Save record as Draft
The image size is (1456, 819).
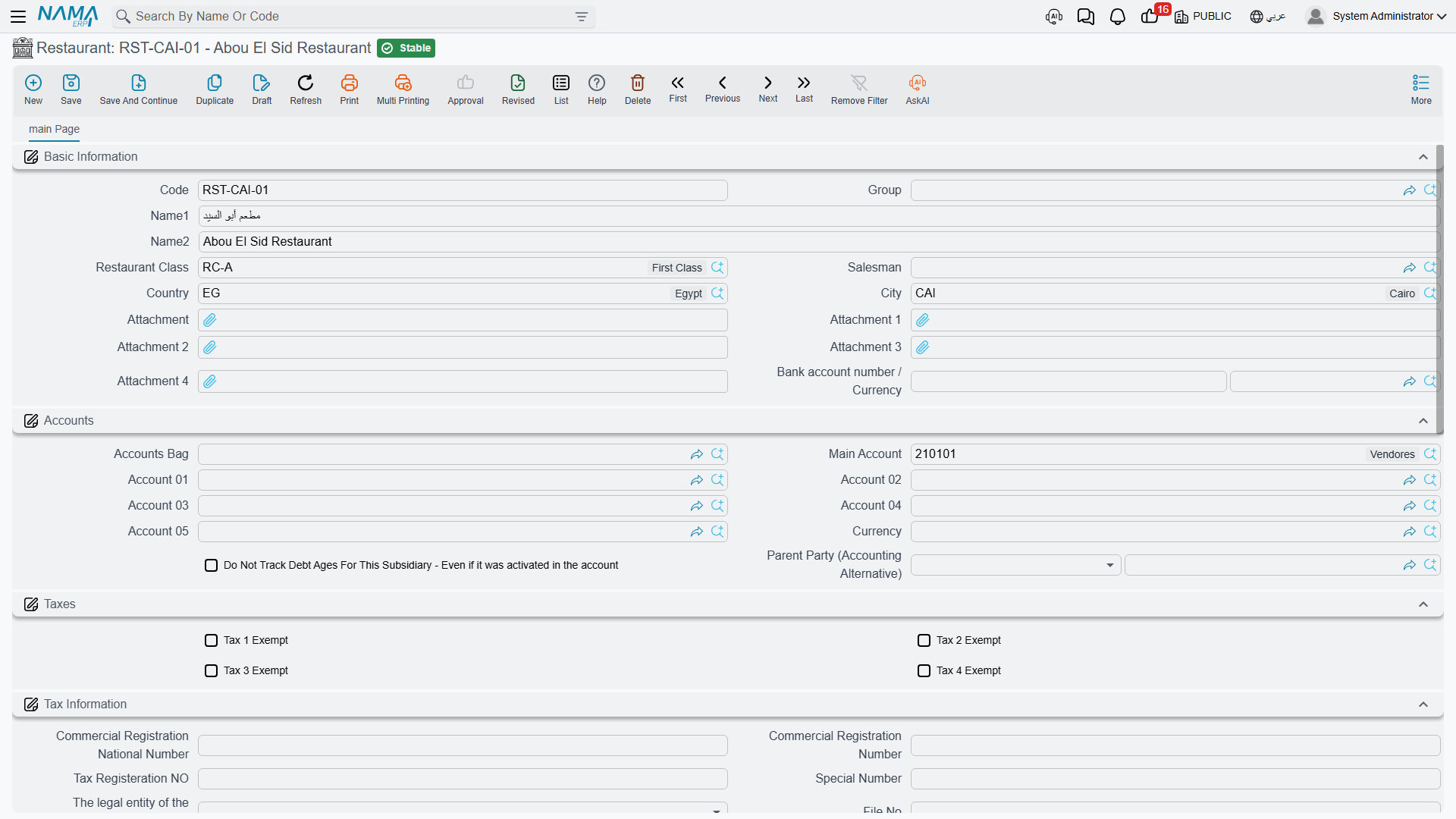(x=262, y=89)
